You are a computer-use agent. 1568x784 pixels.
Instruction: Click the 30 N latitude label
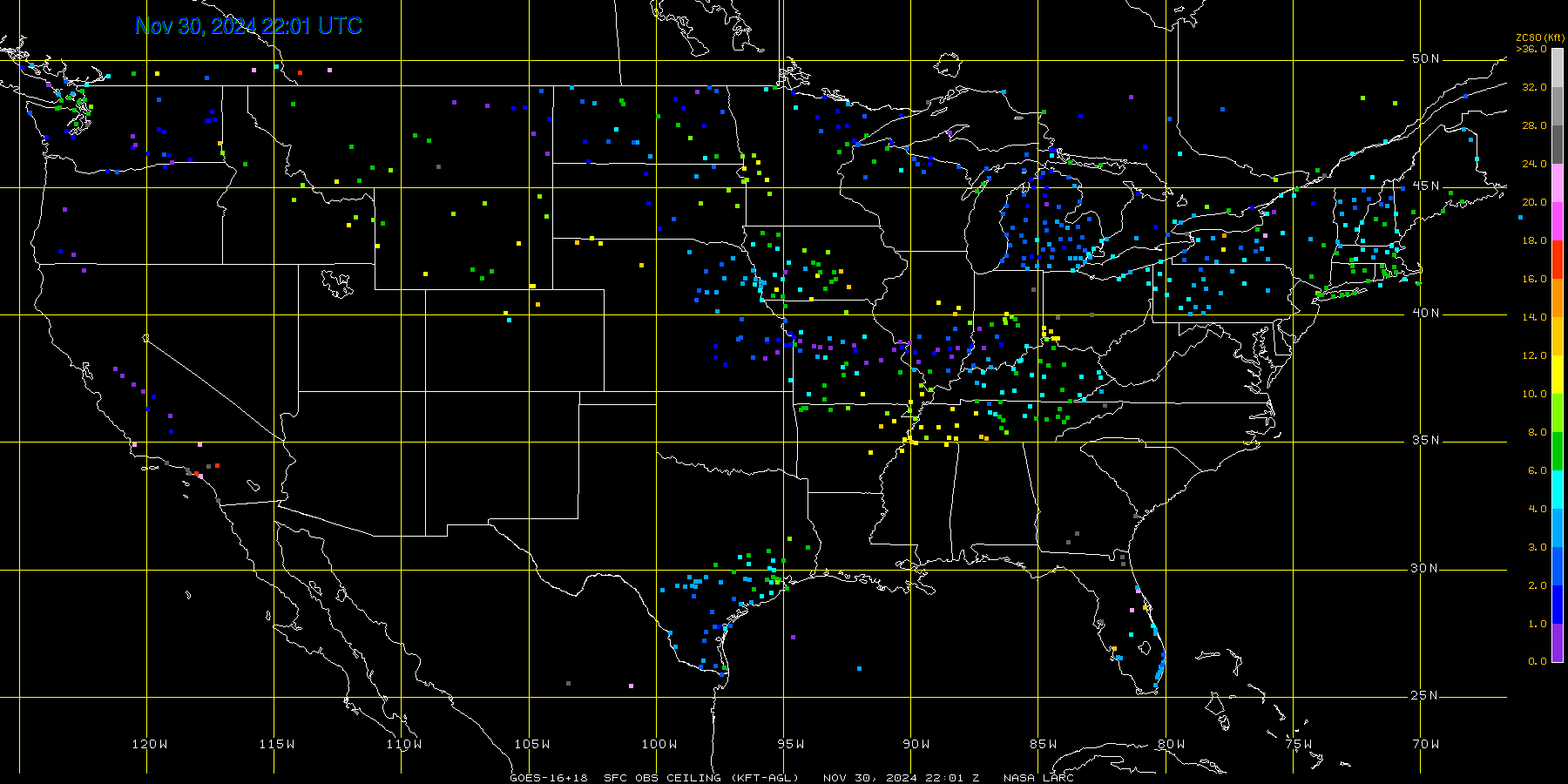(1425, 568)
